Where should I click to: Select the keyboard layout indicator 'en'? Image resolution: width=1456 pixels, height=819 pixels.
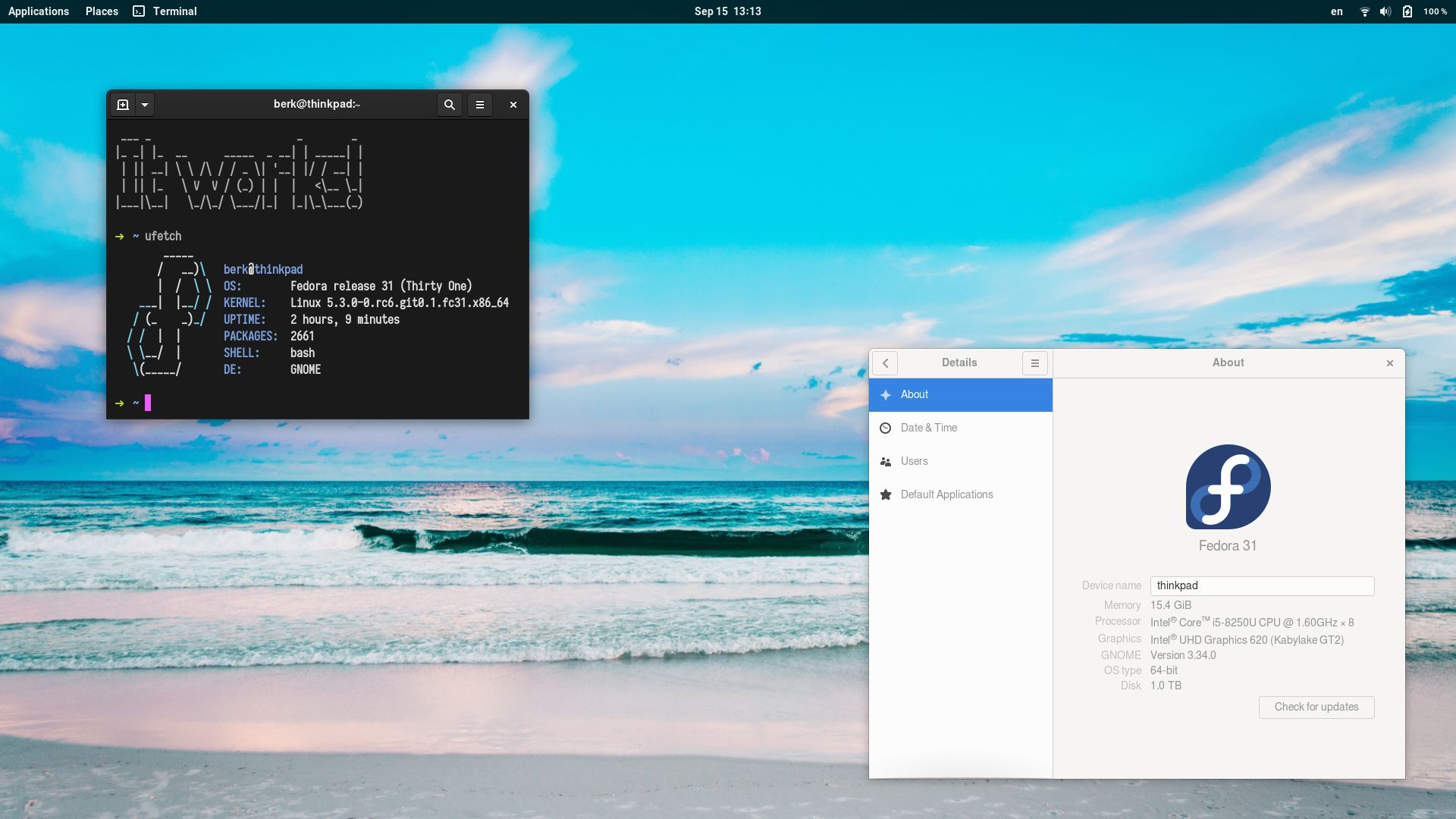click(x=1335, y=11)
